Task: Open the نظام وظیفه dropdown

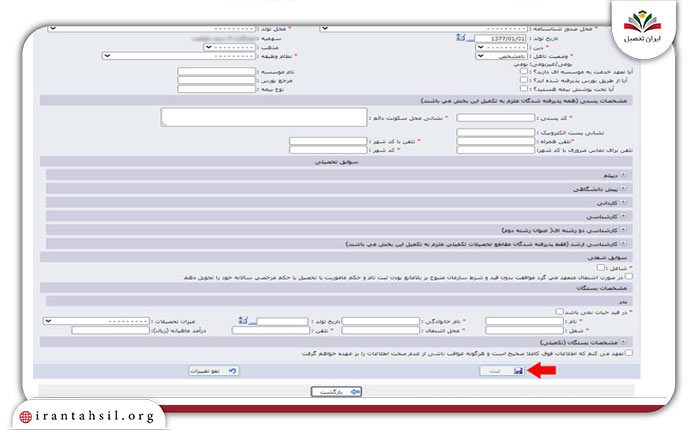Action: (179, 56)
